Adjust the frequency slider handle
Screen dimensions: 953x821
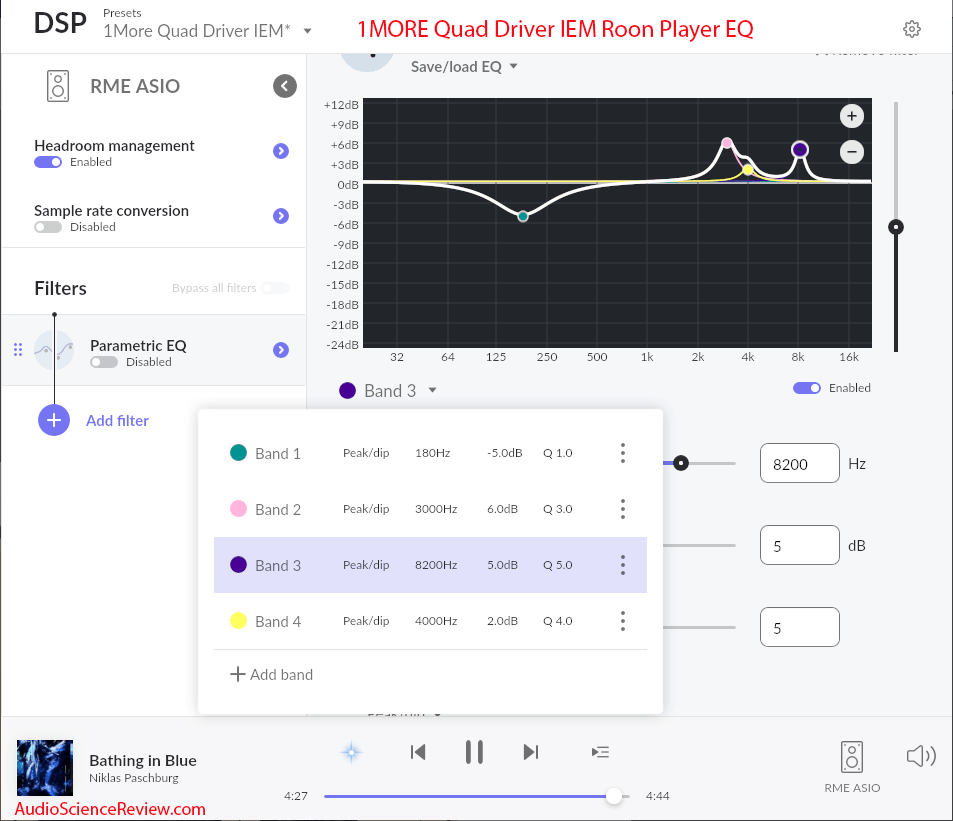click(x=681, y=464)
